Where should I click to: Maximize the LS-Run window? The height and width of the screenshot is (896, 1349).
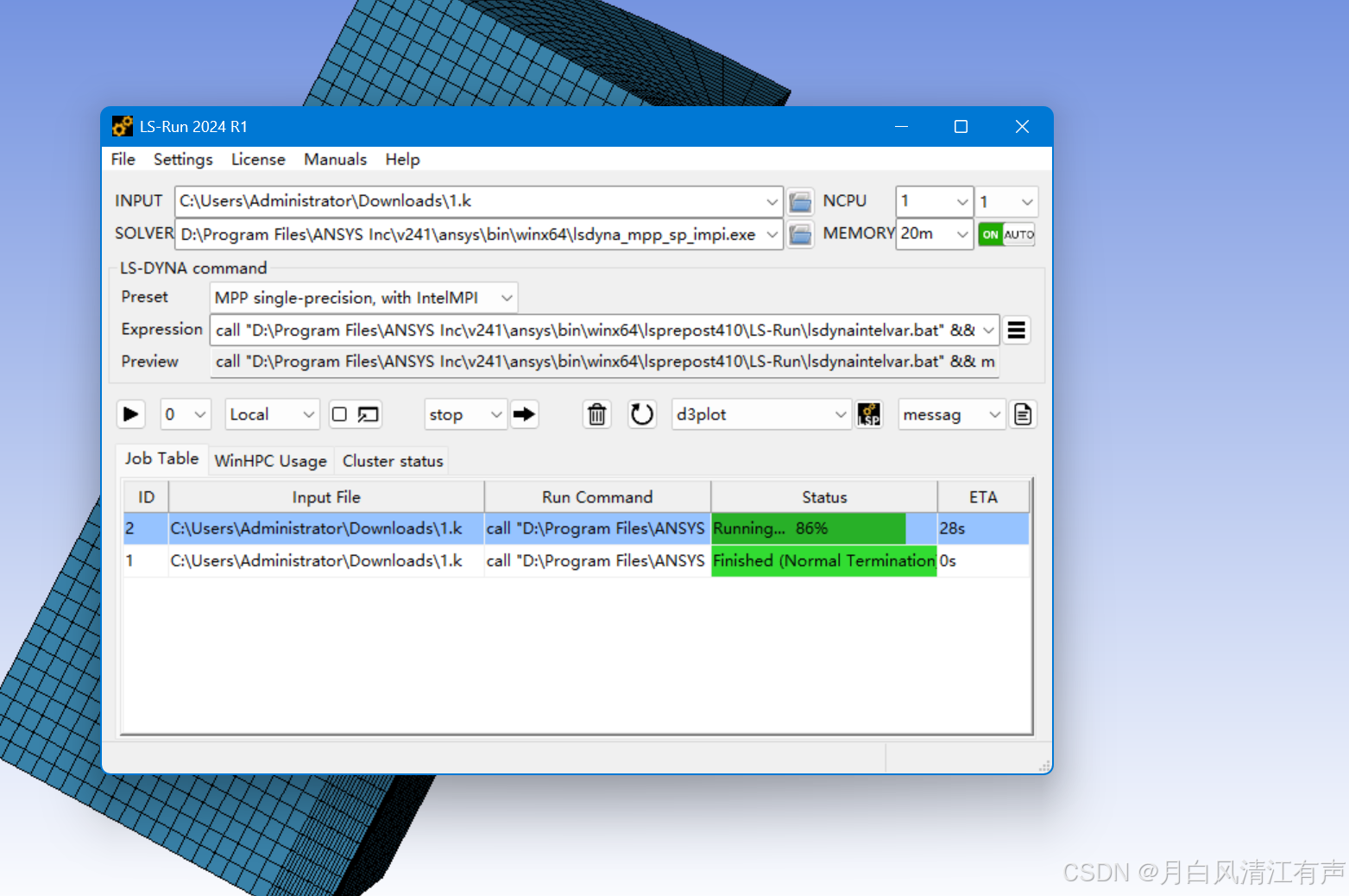pos(961,127)
